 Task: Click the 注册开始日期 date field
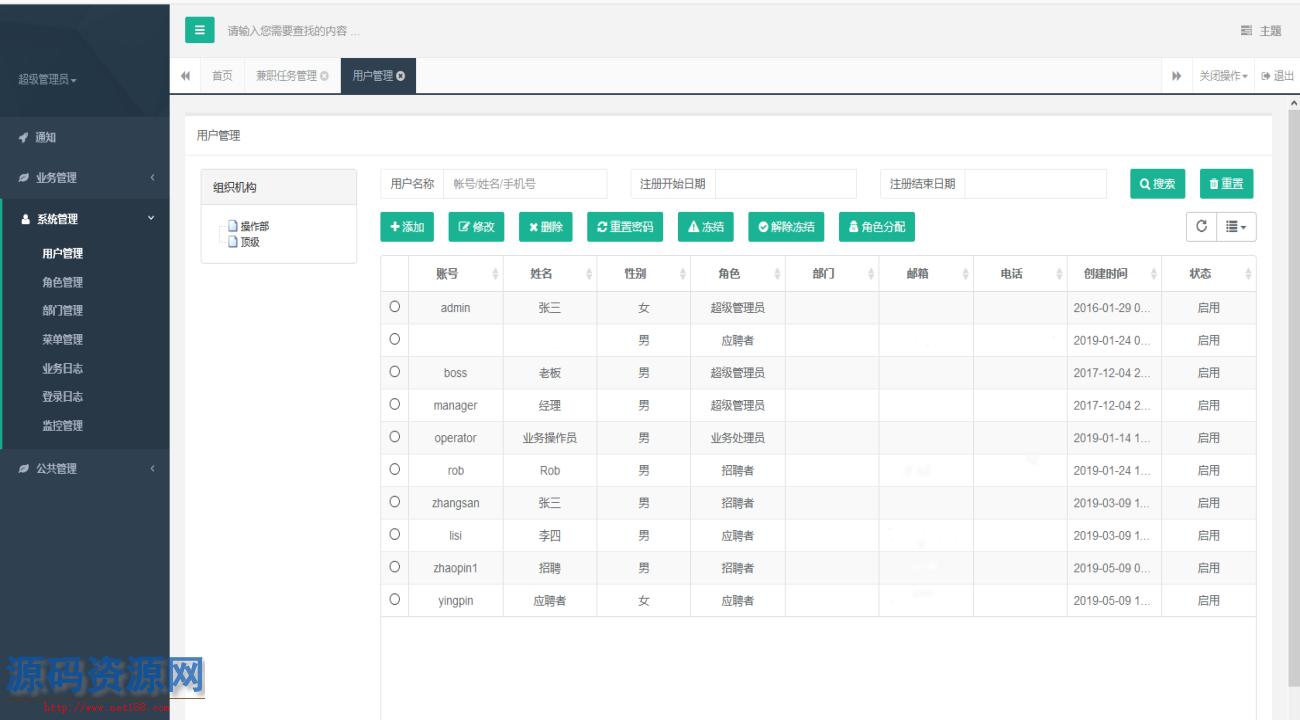pyautogui.click(x=786, y=184)
